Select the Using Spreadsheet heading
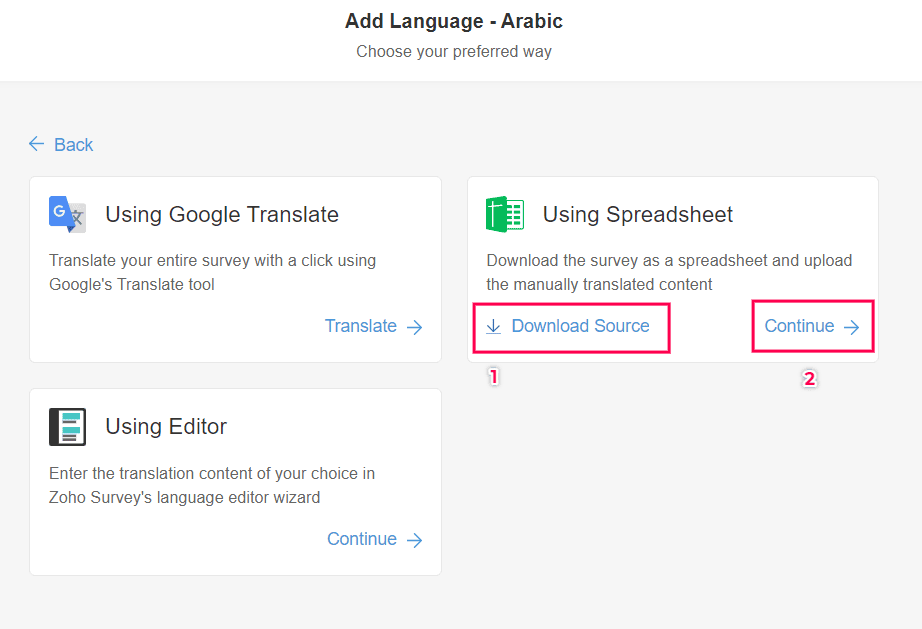The height and width of the screenshot is (629, 922). (x=638, y=214)
